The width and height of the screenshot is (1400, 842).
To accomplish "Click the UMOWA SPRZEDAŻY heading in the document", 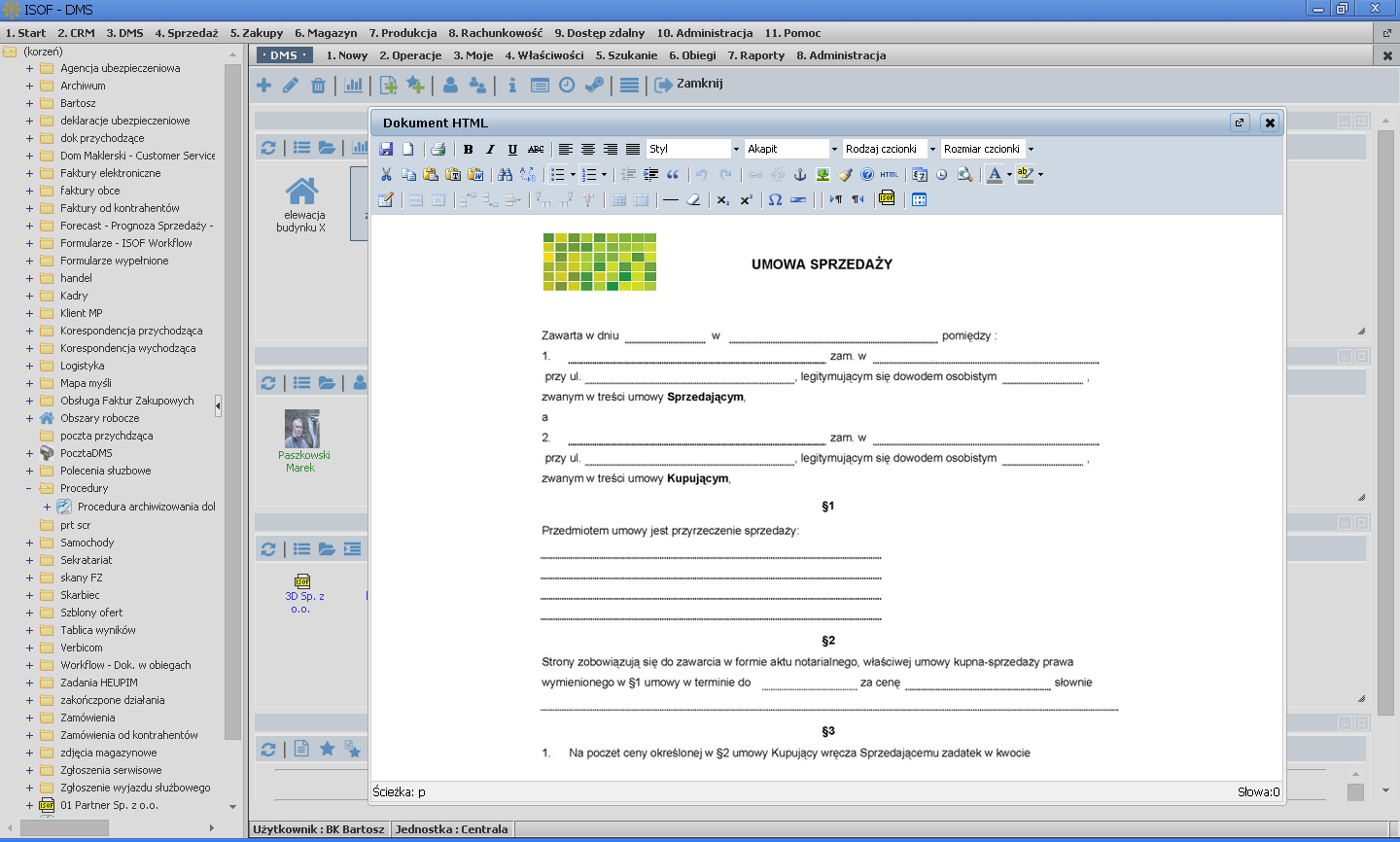I will 822,263.
